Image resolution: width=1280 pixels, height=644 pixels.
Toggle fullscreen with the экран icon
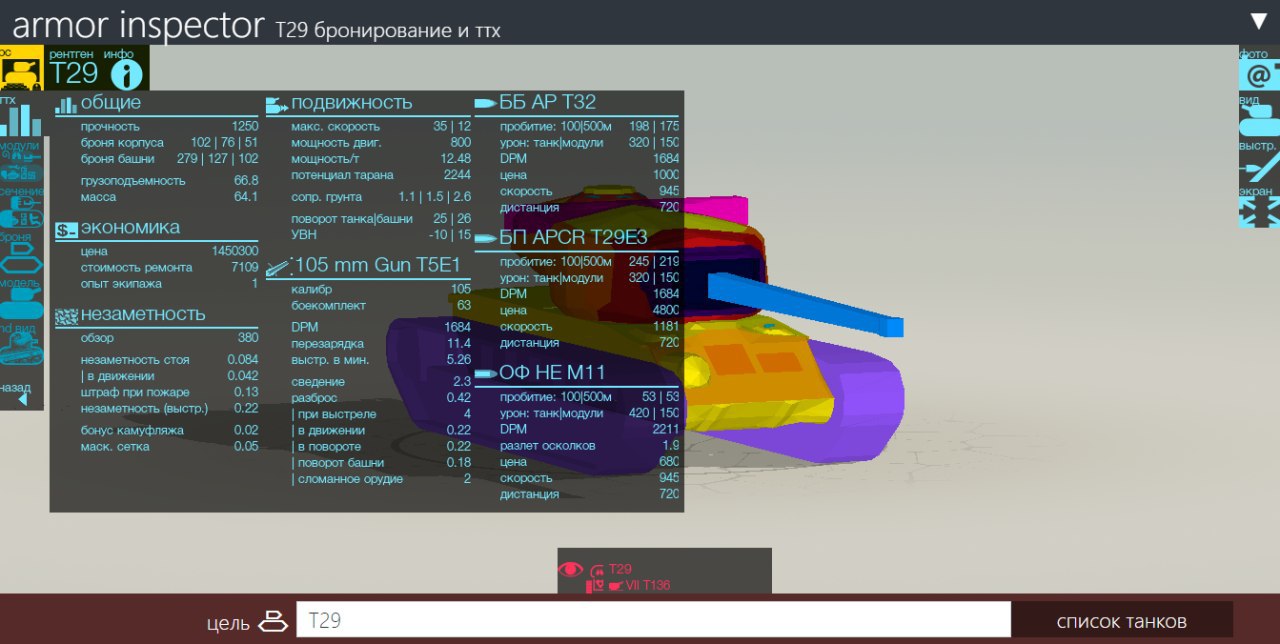tap(1259, 211)
